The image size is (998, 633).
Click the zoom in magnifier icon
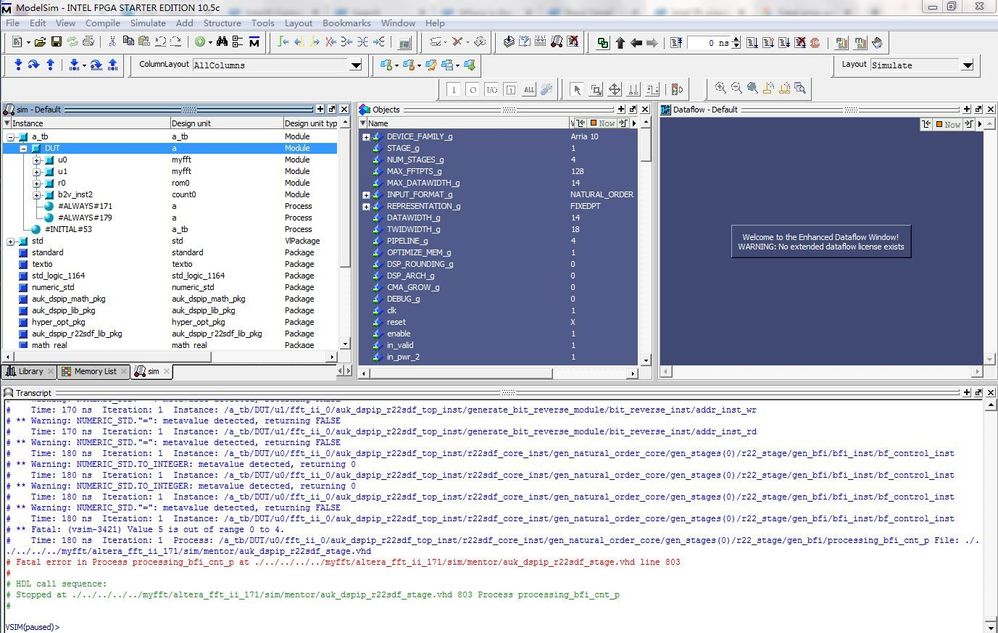(x=720, y=89)
